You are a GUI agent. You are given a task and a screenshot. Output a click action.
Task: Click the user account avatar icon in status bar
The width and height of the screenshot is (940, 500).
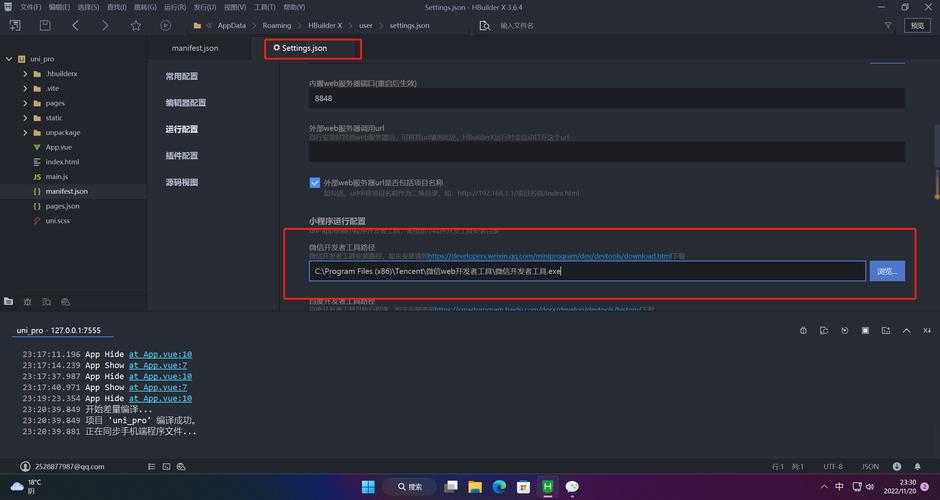(25, 466)
